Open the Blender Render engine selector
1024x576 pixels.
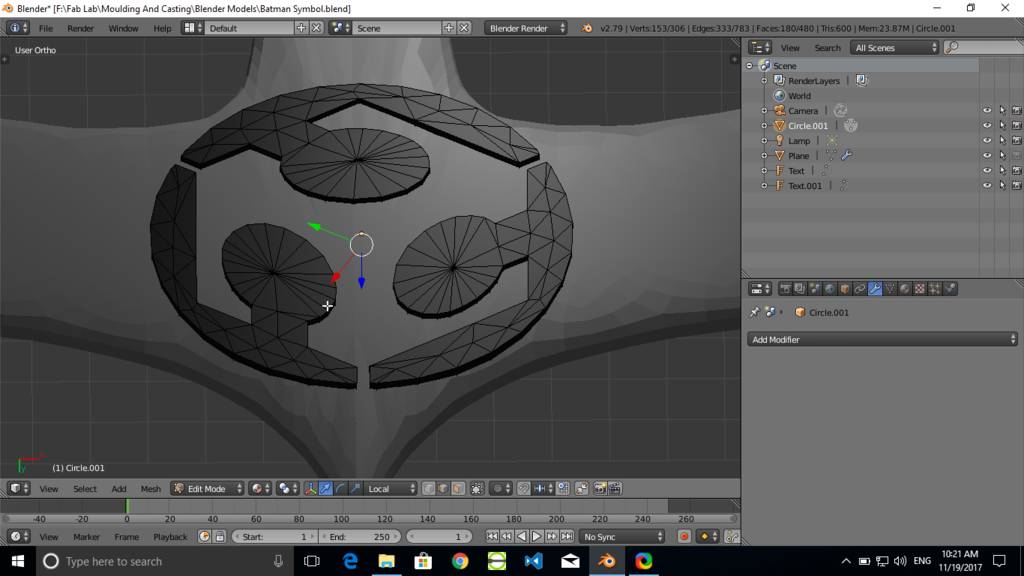525,28
